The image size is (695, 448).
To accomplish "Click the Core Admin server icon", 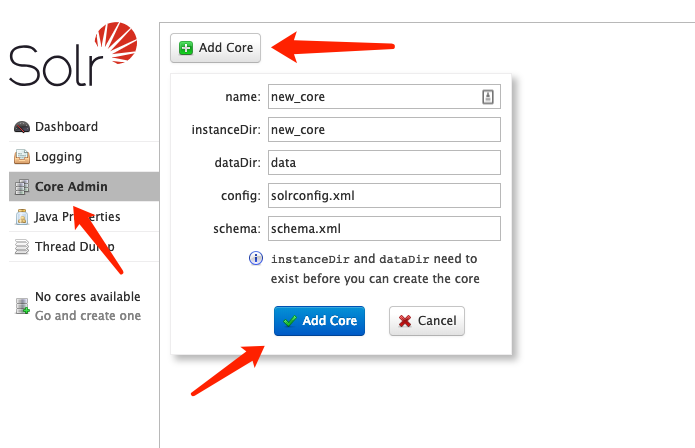I will (22, 187).
